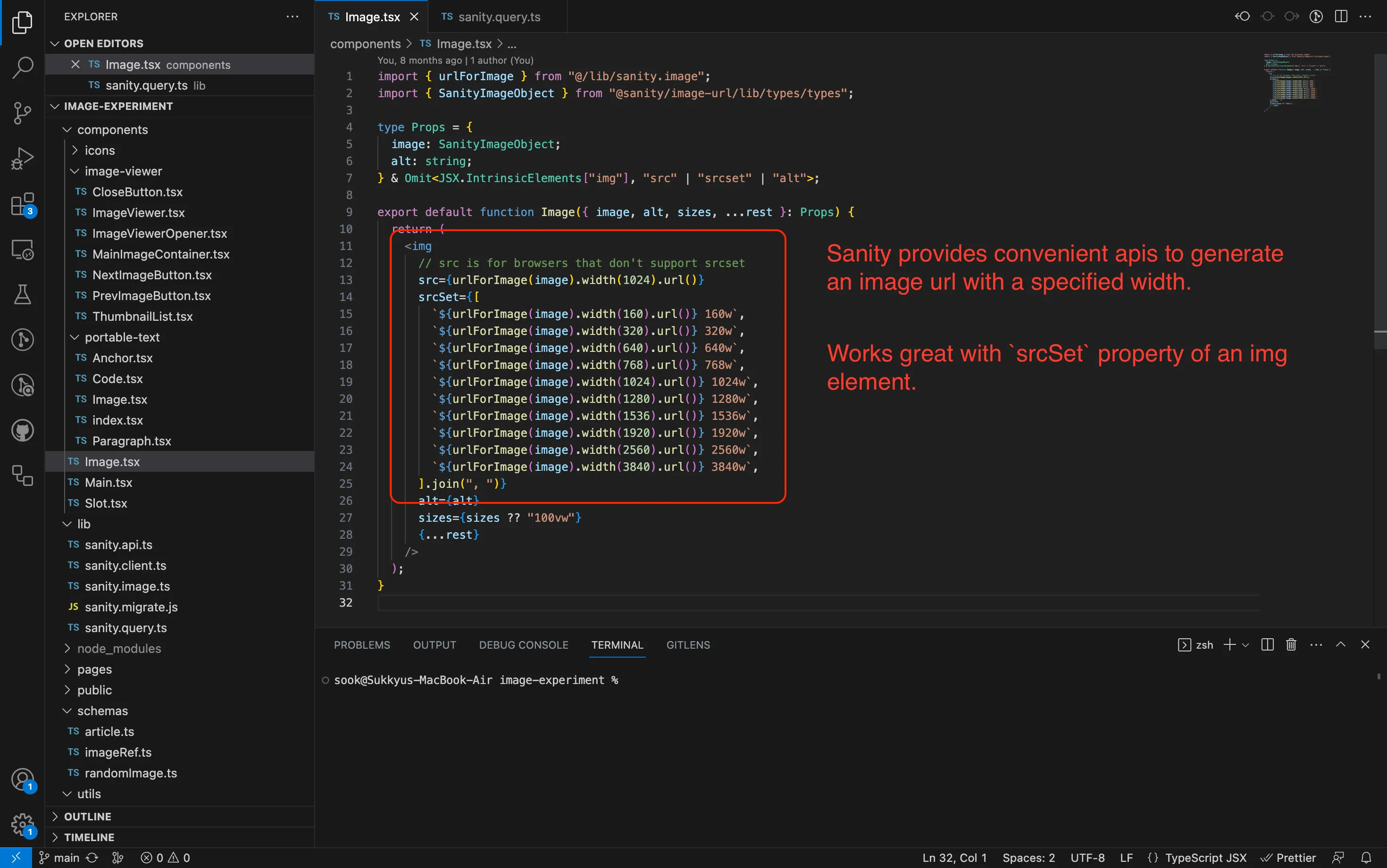Expand the node_modules folder
This screenshot has height=868, width=1387.
point(118,649)
